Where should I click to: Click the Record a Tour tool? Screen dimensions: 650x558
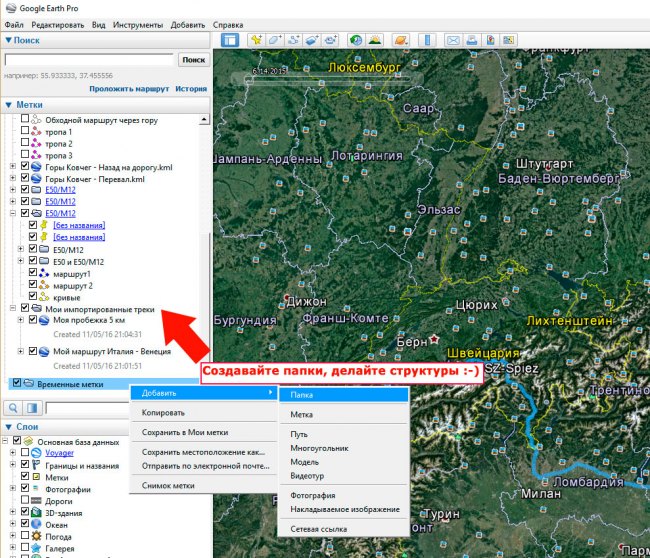coord(331,40)
